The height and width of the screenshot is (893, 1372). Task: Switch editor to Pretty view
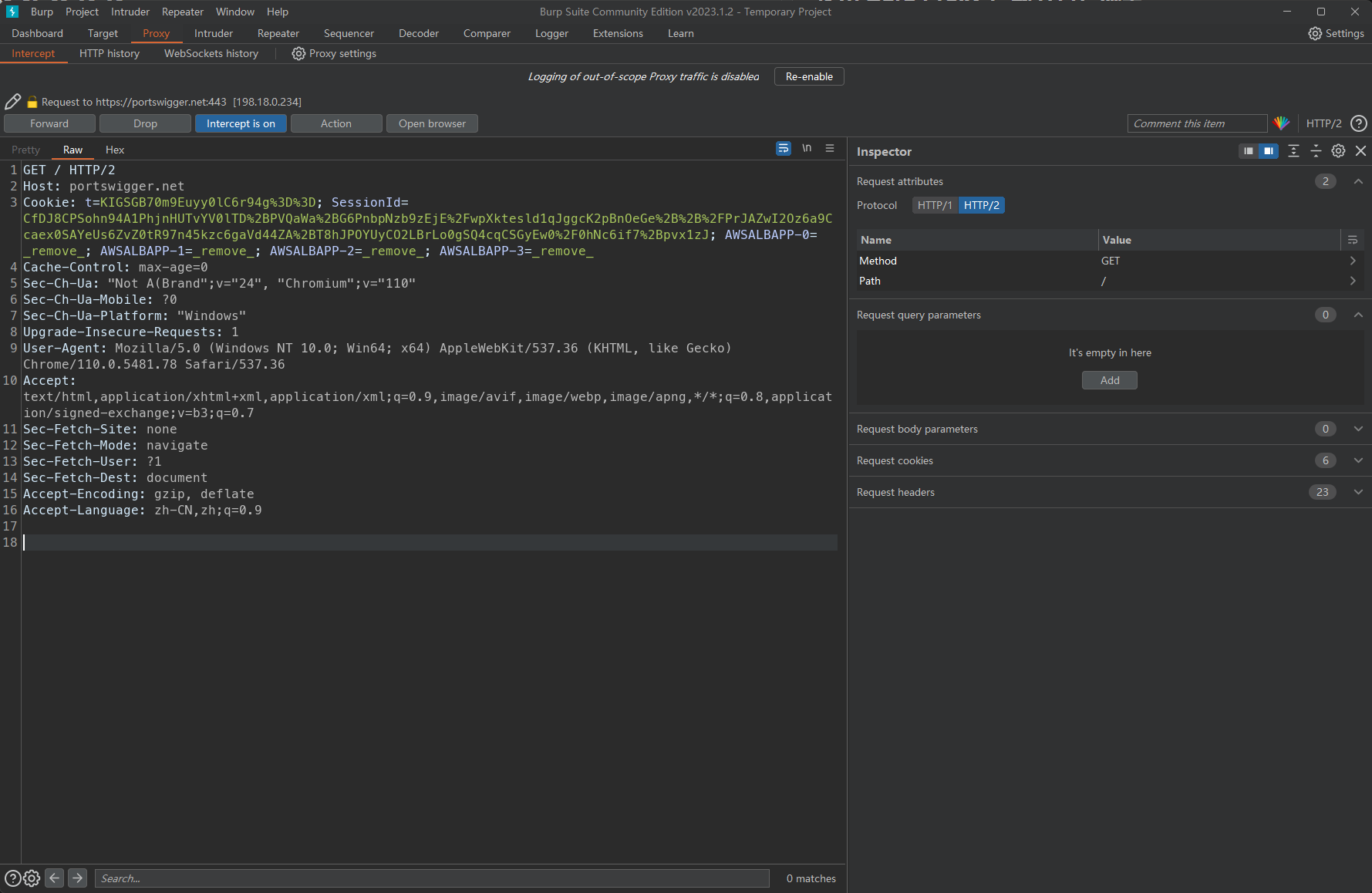click(25, 150)
